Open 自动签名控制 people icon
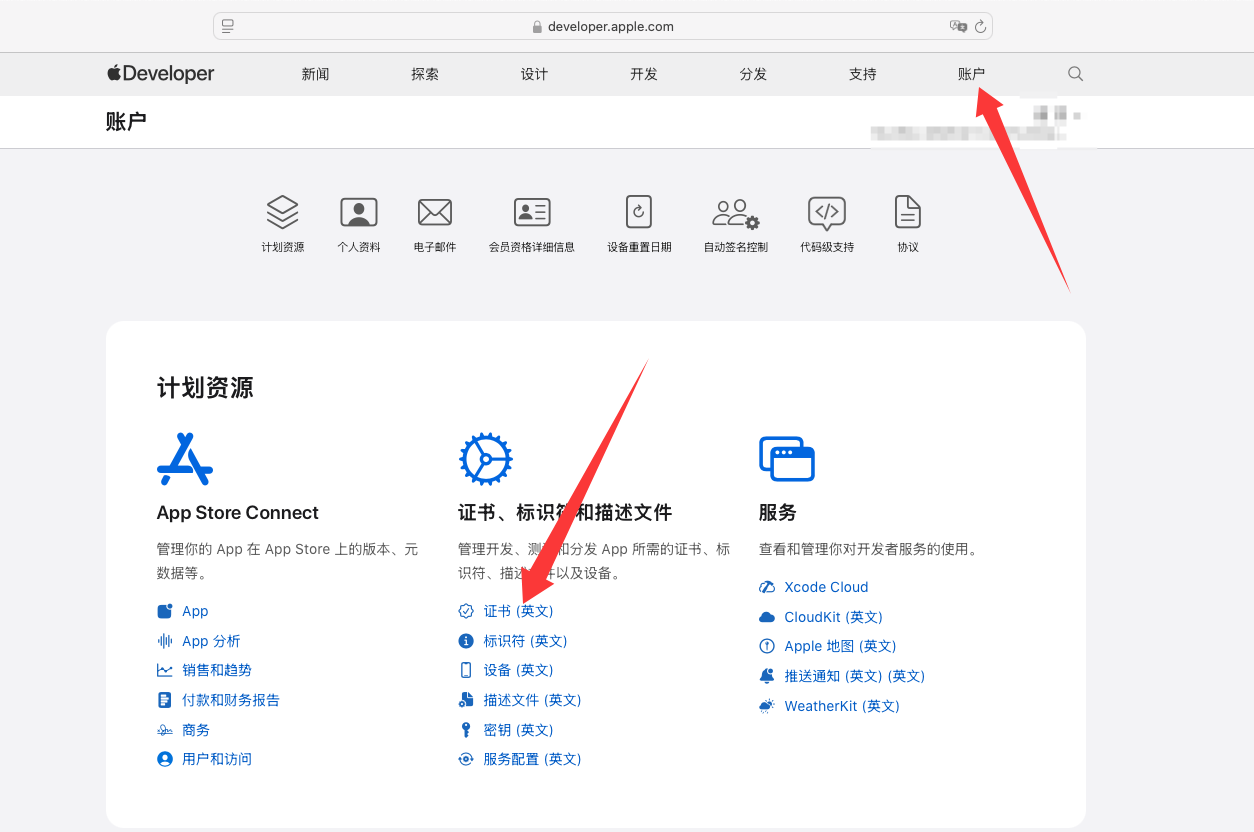The height and width of the screenshot is (832, 1254). (x=735, y=212)
